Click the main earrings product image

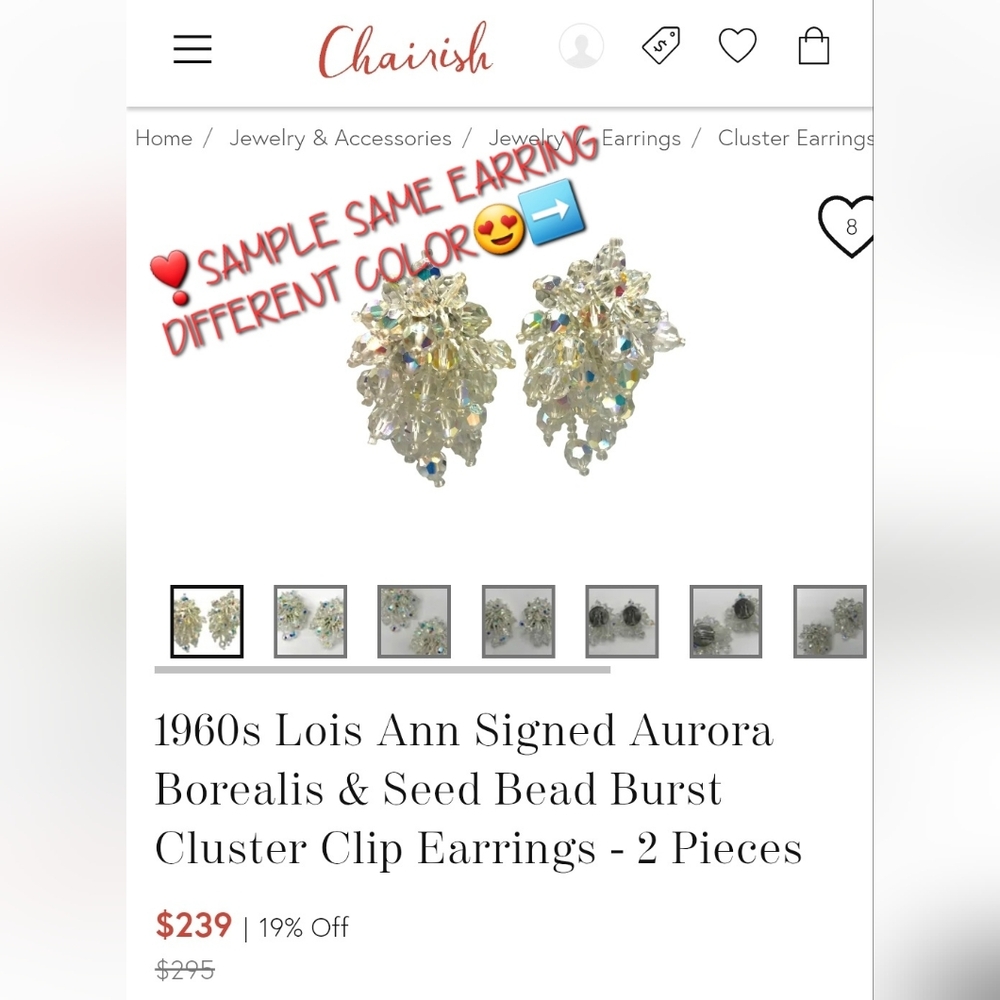click(515, 364)
